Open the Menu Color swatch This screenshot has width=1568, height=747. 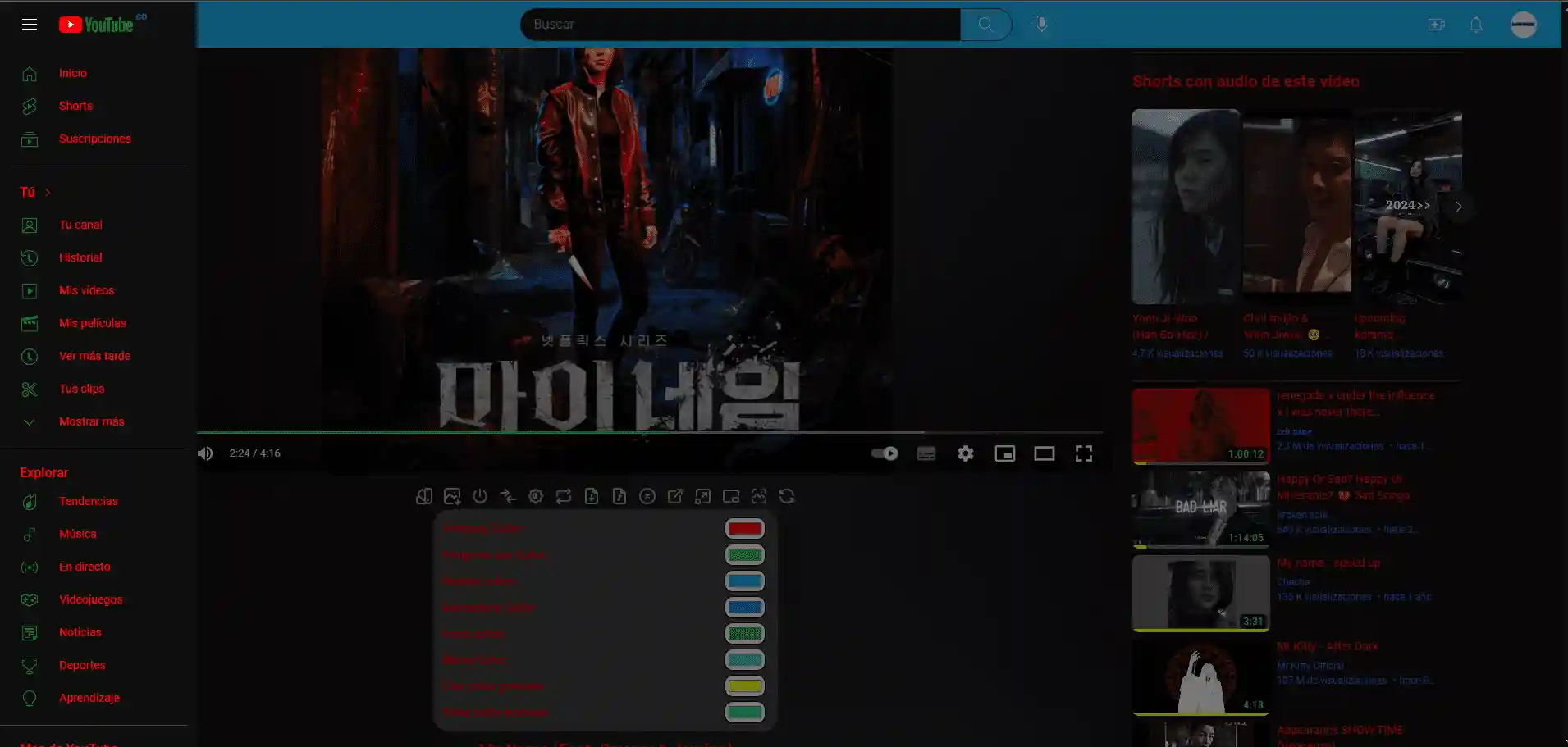coord(745,660)
